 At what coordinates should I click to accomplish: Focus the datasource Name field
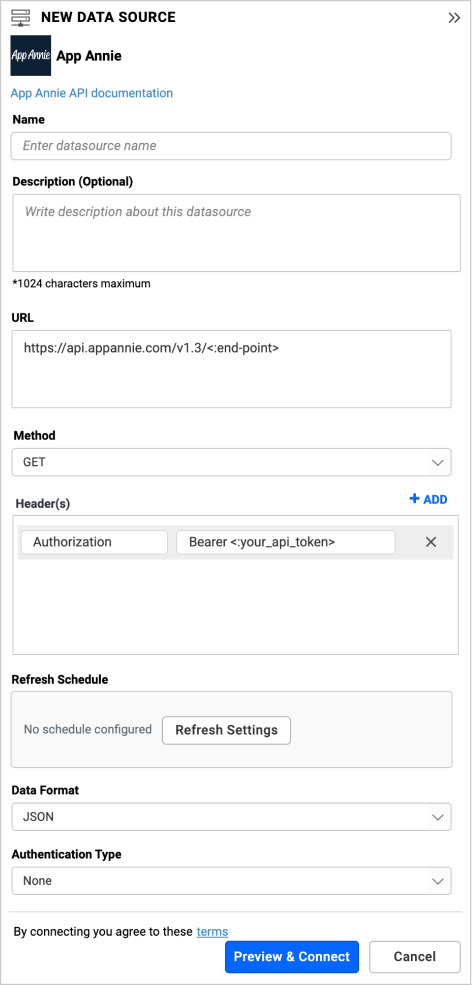coord(231,146)
